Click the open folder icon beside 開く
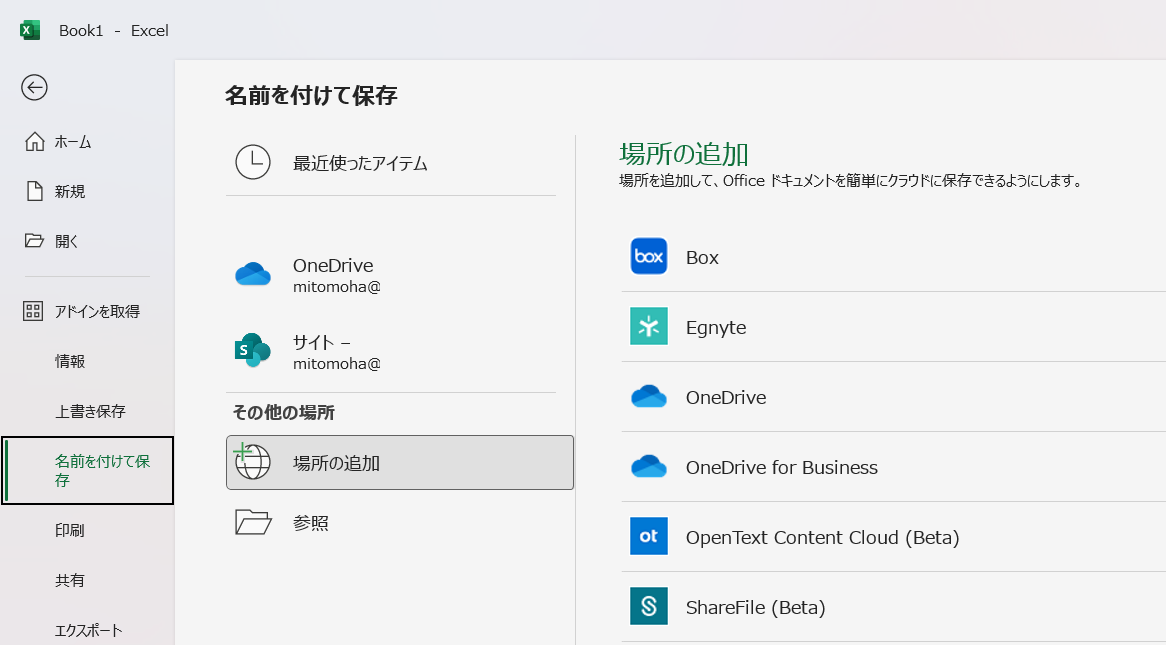 (x=34, y=240)
